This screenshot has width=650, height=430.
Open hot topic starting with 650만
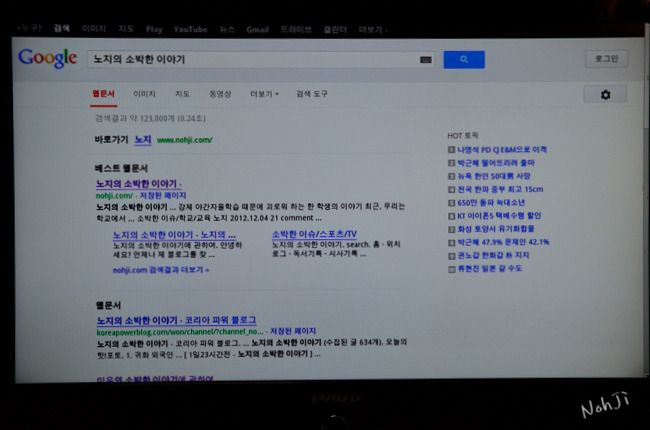coord(491,203)
